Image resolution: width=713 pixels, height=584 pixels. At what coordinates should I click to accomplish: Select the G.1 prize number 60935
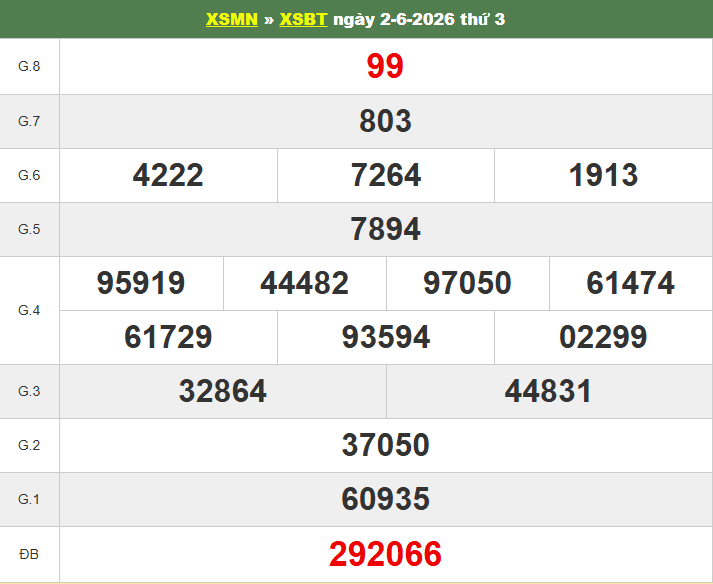385,499
